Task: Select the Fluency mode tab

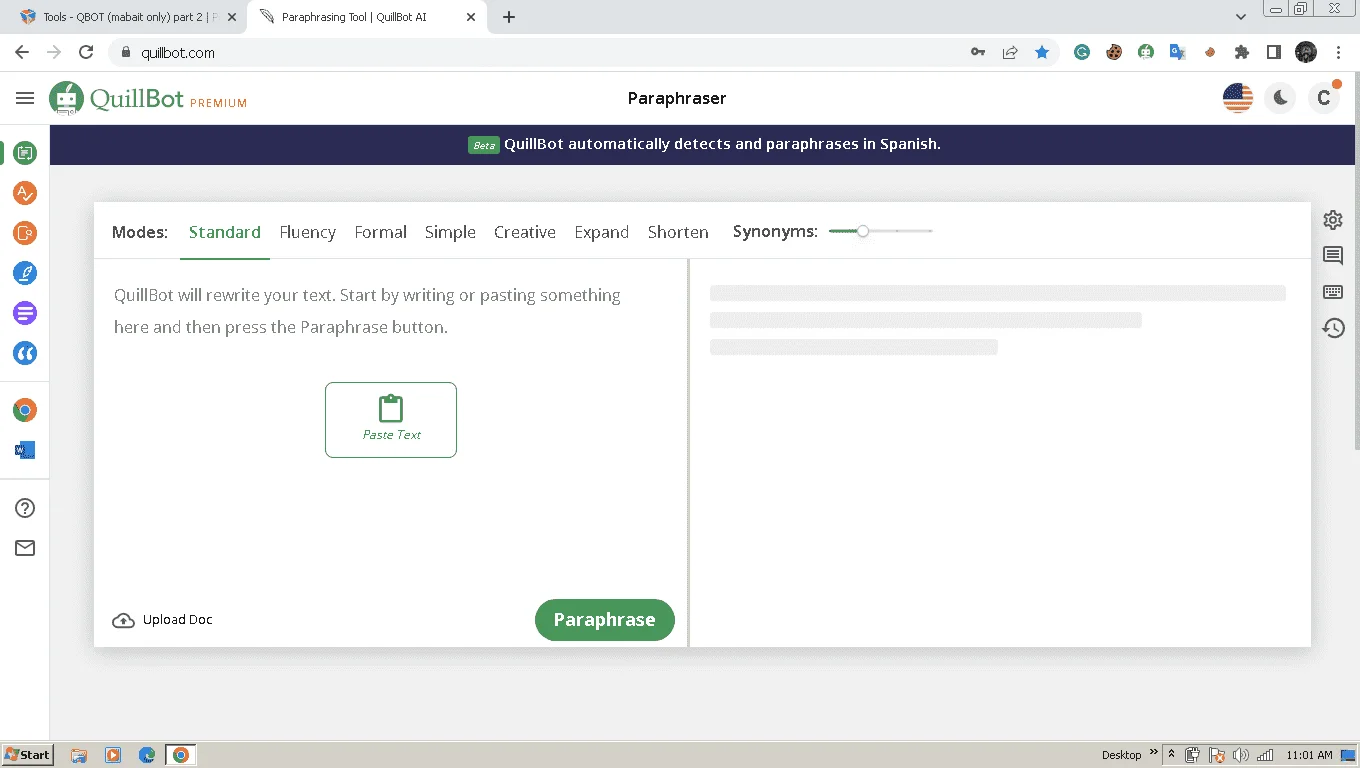Action: pyautogui.click(x=308, y=232)
